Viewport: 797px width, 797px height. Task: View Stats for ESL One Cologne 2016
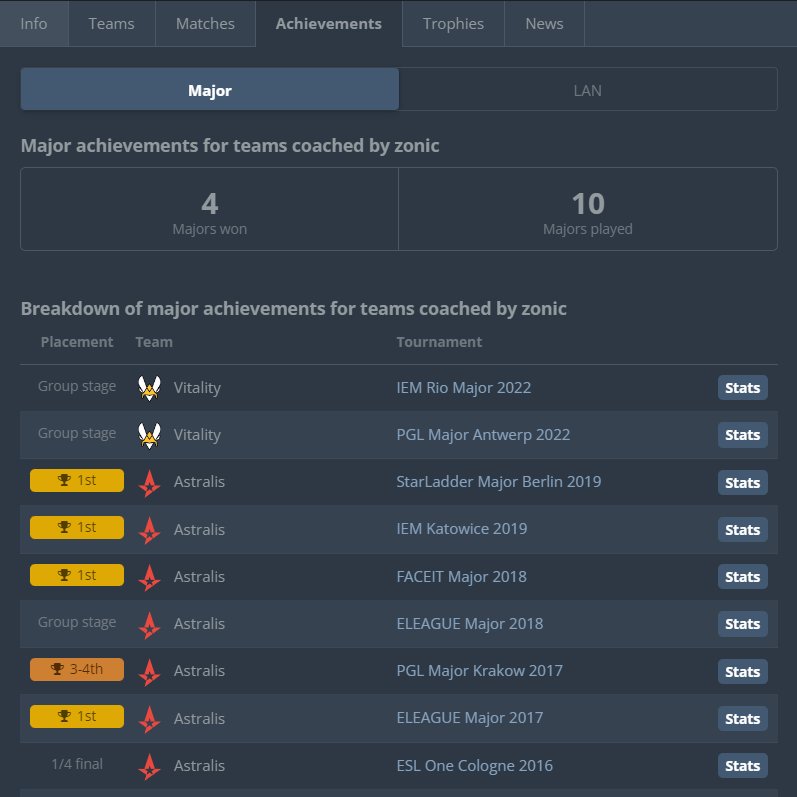pyautogui.click(x=743, y=766)
